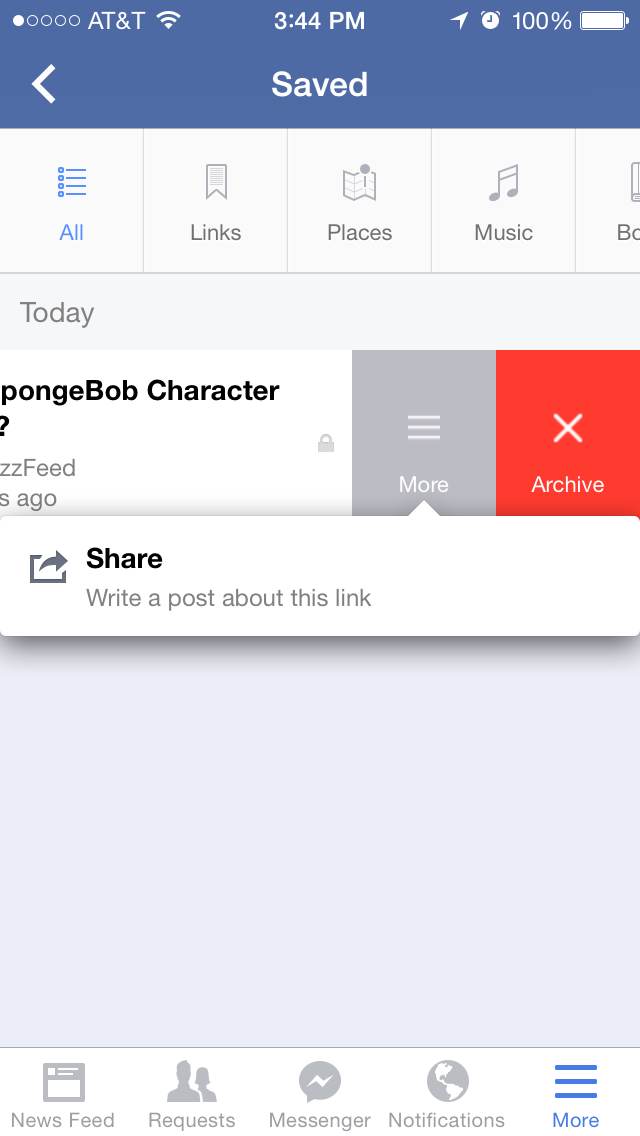This screenshot has height=1136, width=640.
Task: Open the Places map category
Action: (x=360, y=201)
